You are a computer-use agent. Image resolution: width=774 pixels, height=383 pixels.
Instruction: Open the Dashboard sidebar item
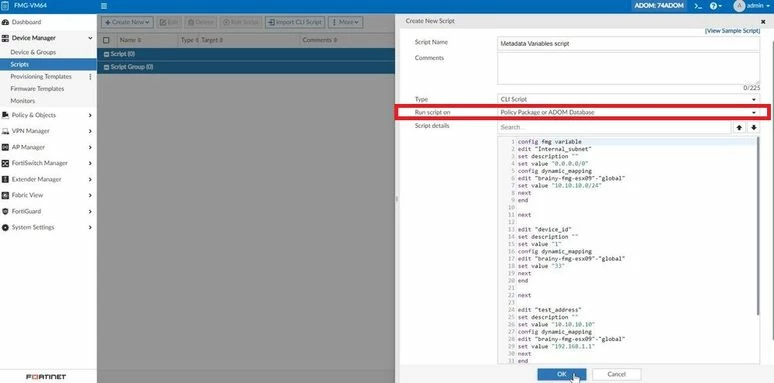click(26, 22)
